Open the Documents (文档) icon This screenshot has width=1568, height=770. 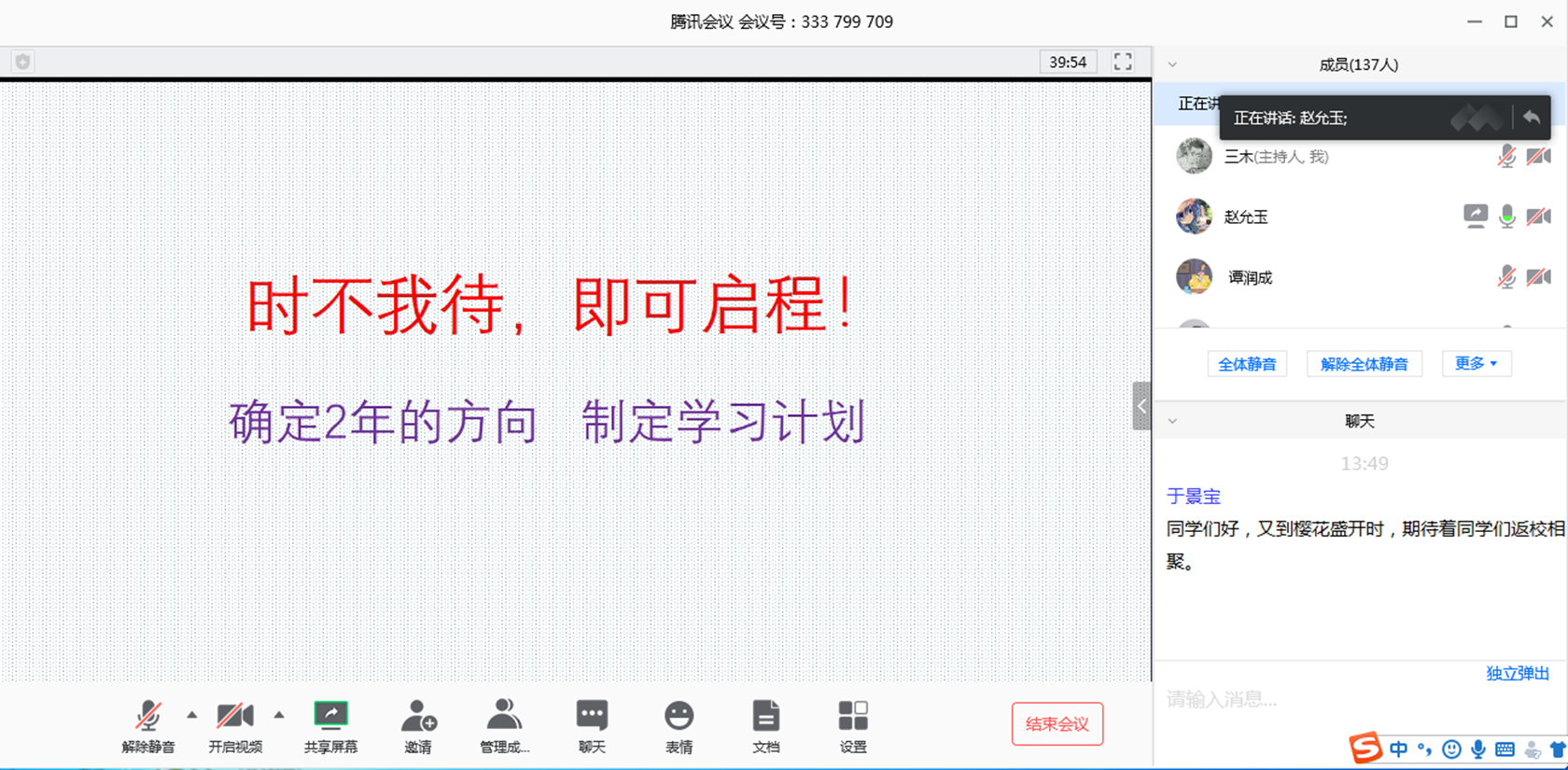(x=765, y=717)
